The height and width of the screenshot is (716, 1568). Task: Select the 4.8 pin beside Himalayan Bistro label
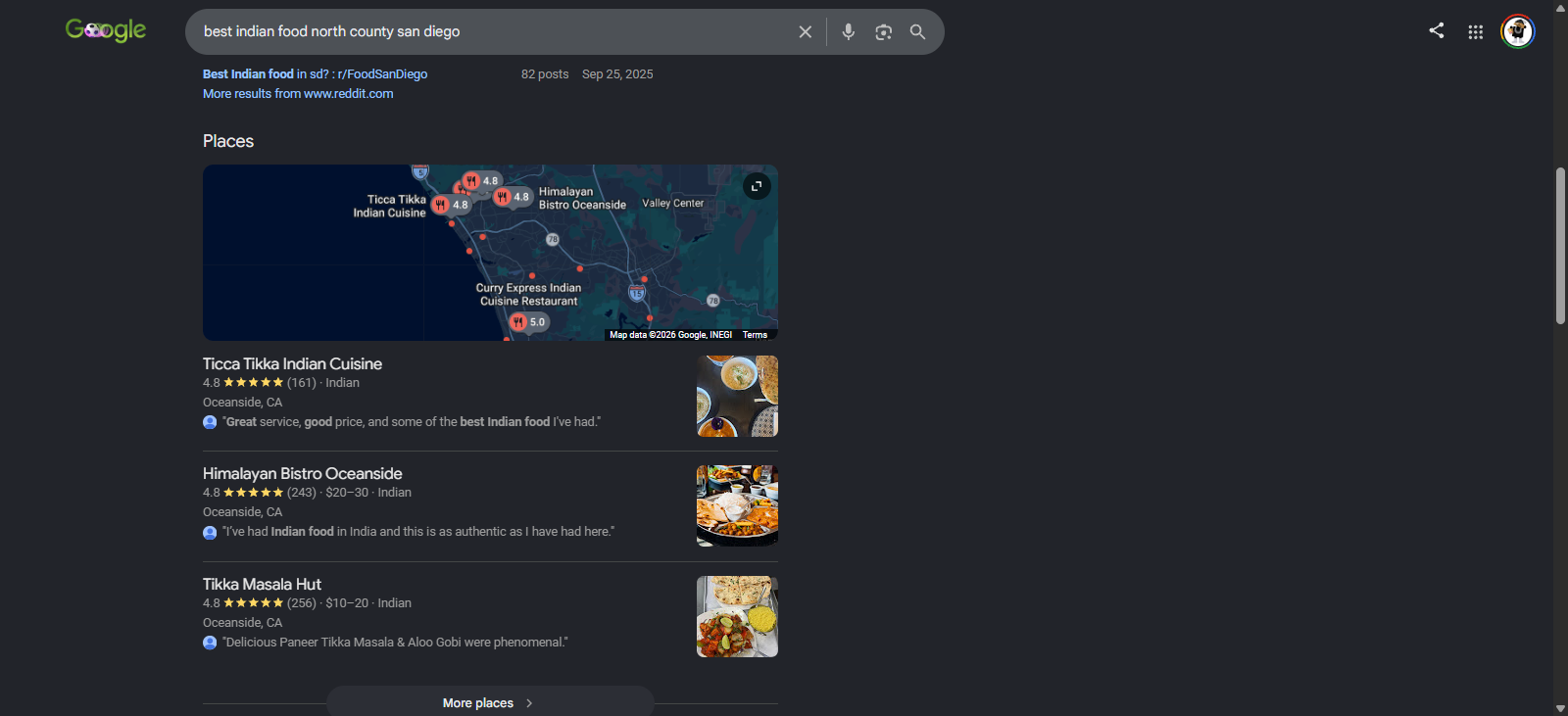click(x=513, y=197)
